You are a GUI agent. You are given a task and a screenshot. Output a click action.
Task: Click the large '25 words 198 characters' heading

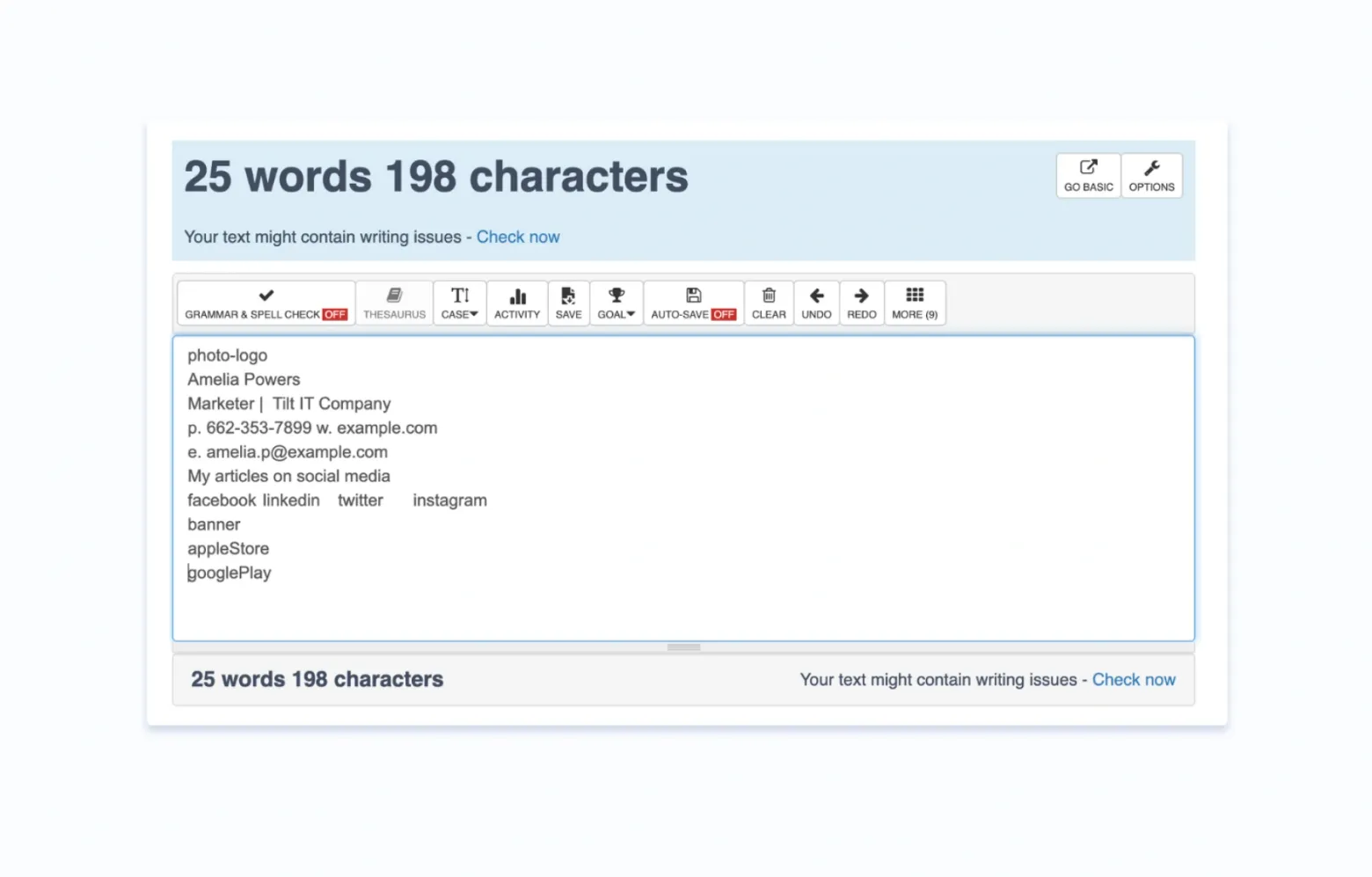436,176
